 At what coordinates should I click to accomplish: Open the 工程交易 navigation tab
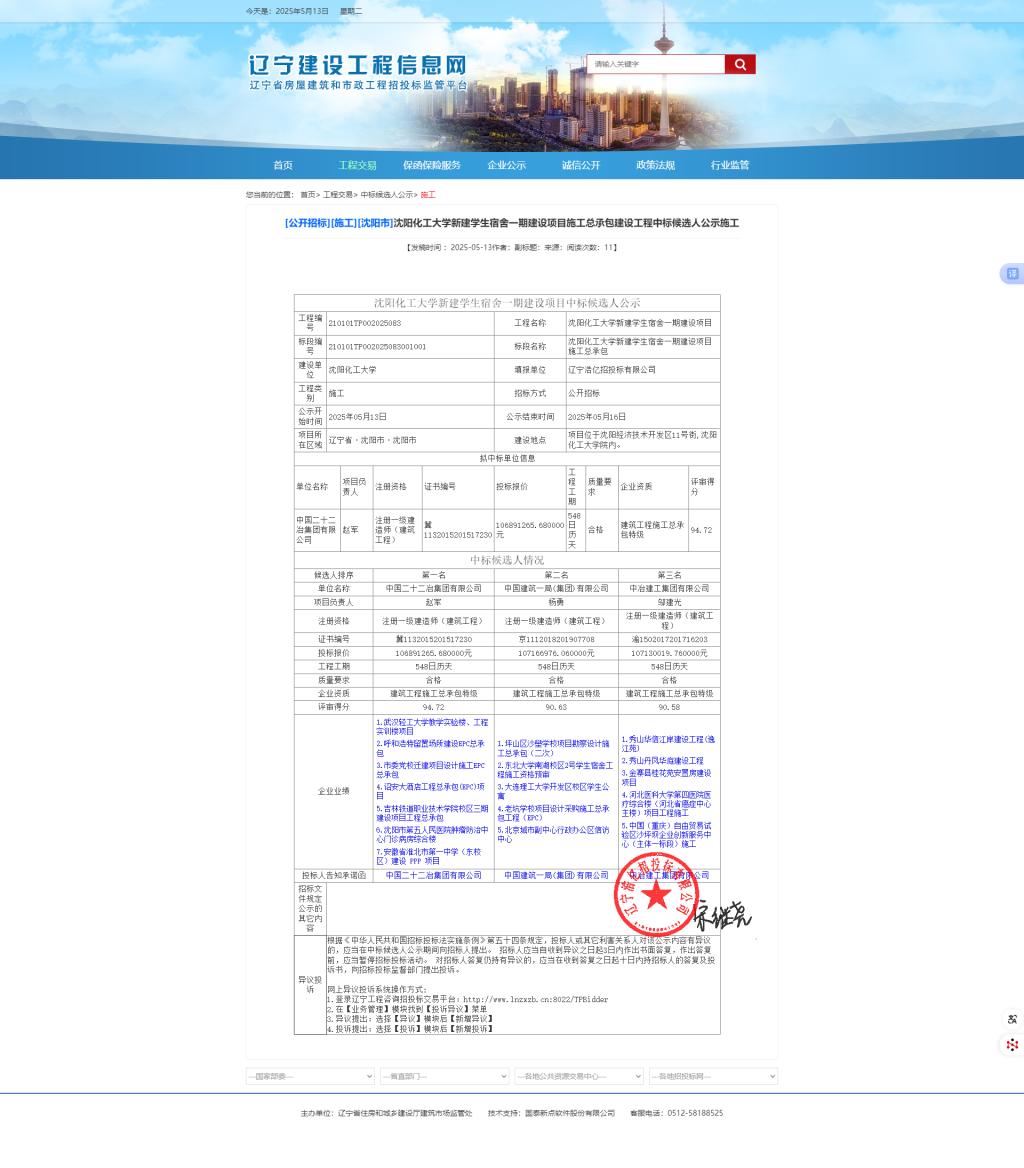pos(357,165)
